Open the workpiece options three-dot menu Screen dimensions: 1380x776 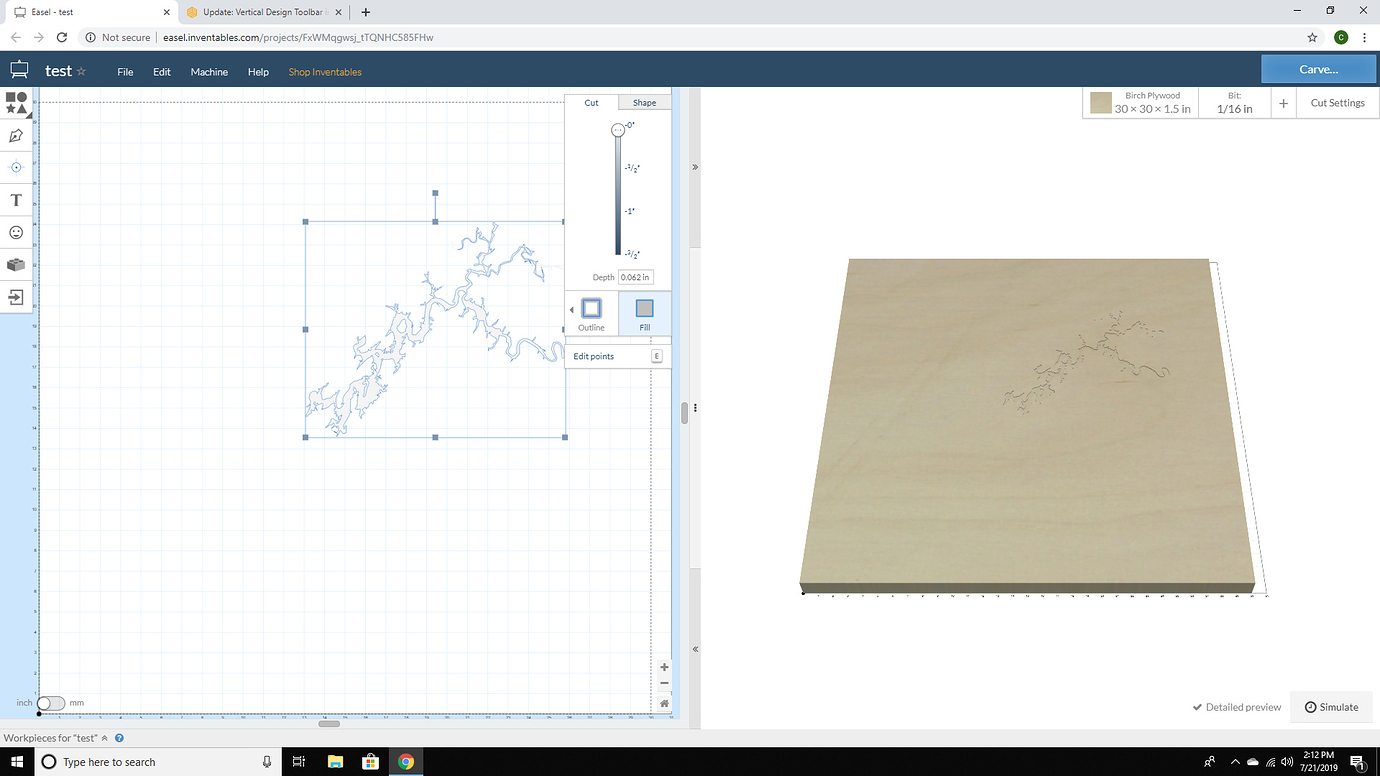695,407
